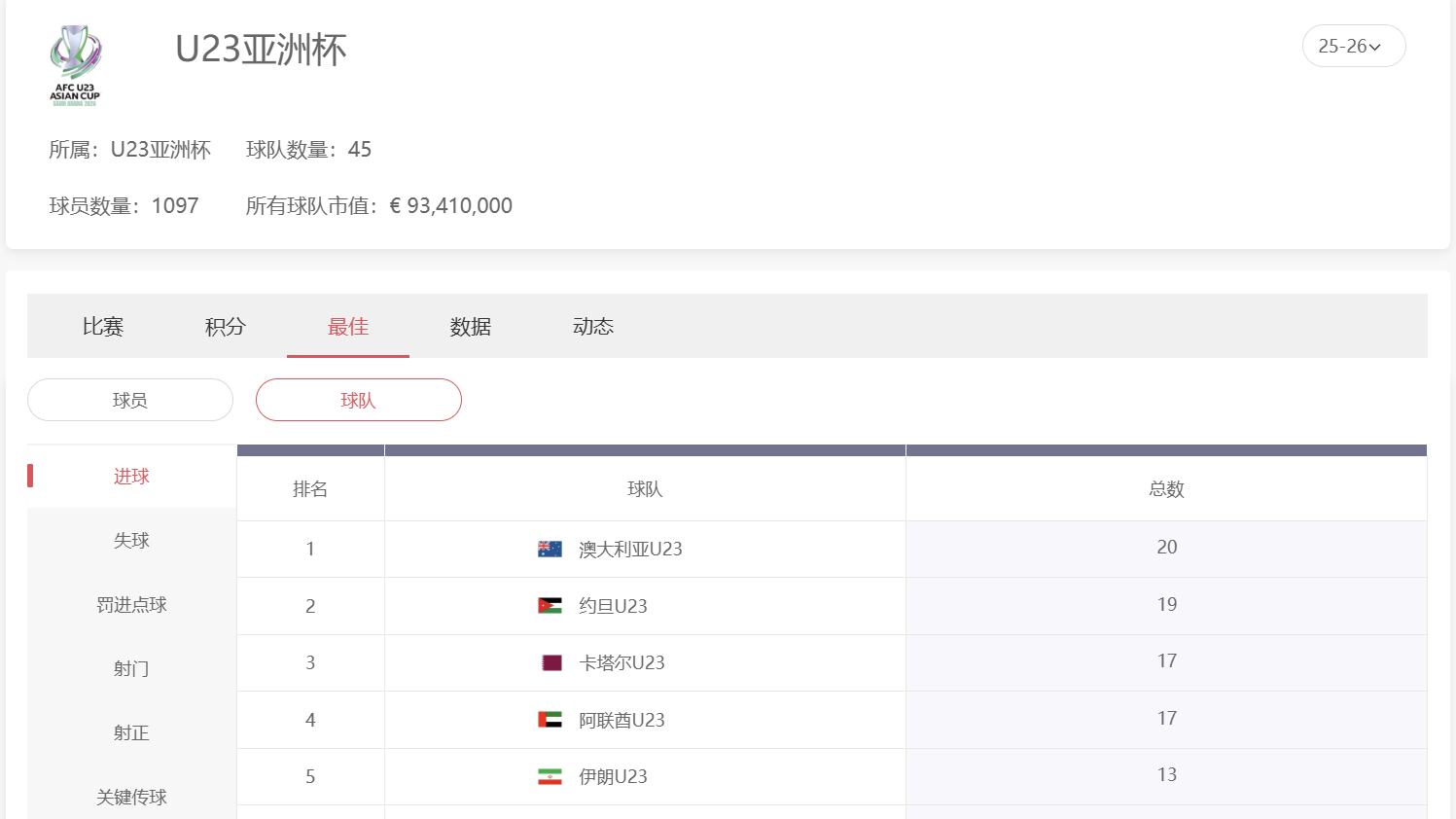This screenshot has width=1456, height=819.
Task: Open the 阿联酋U23 team link
Action: pos(621,720)
